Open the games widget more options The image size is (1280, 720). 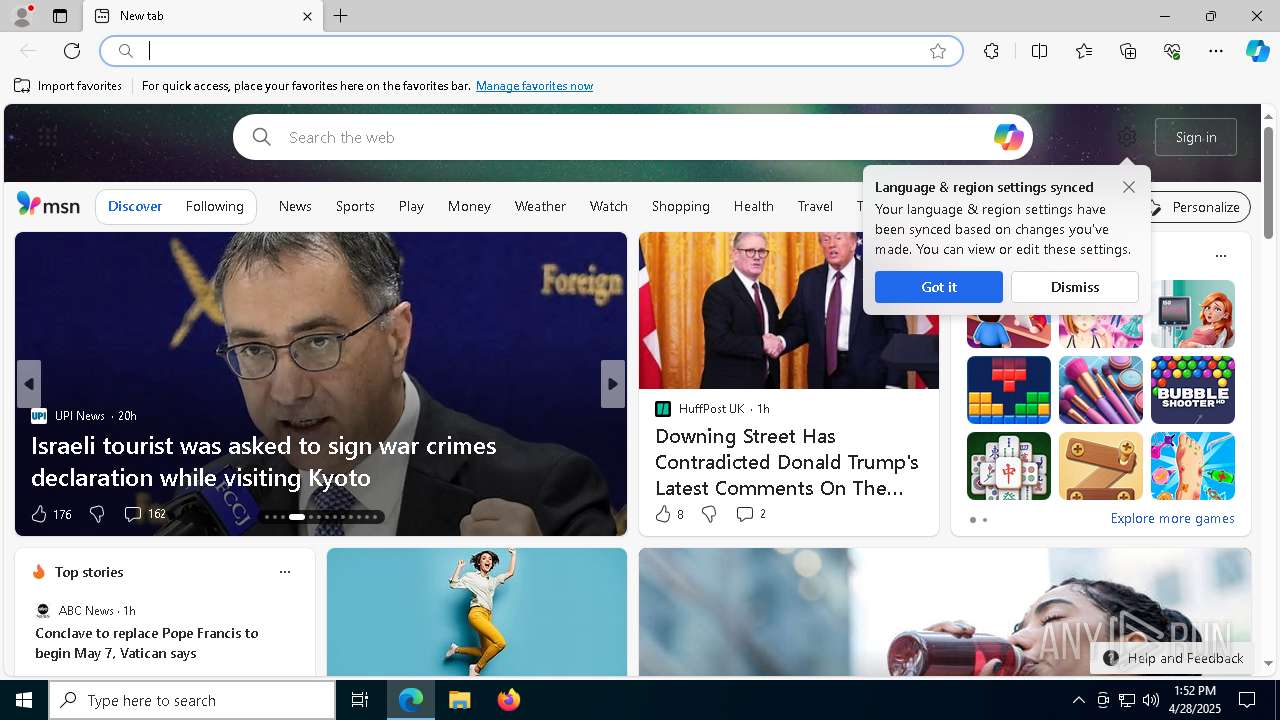1220,256
